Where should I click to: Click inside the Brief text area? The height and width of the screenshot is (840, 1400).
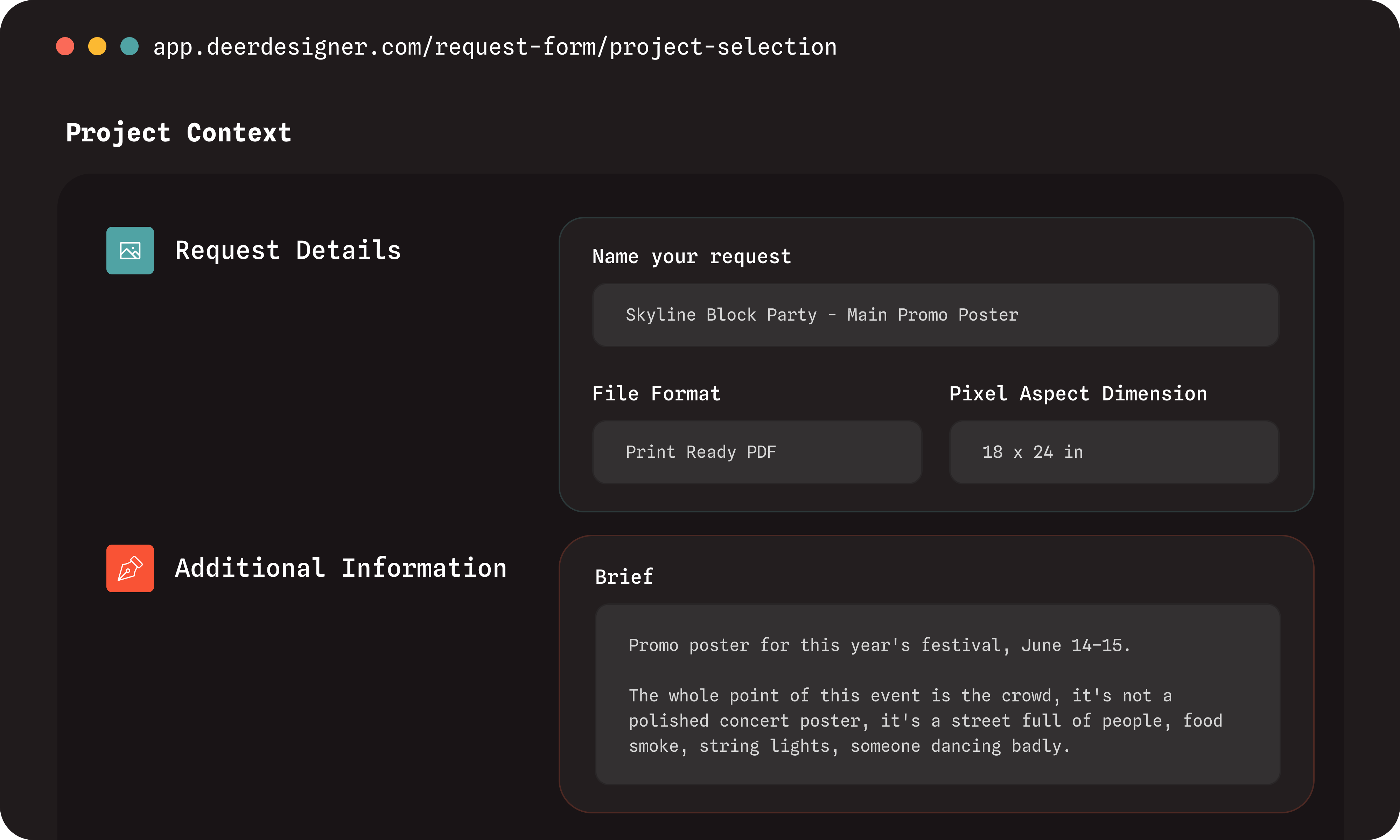click(938, 694)
